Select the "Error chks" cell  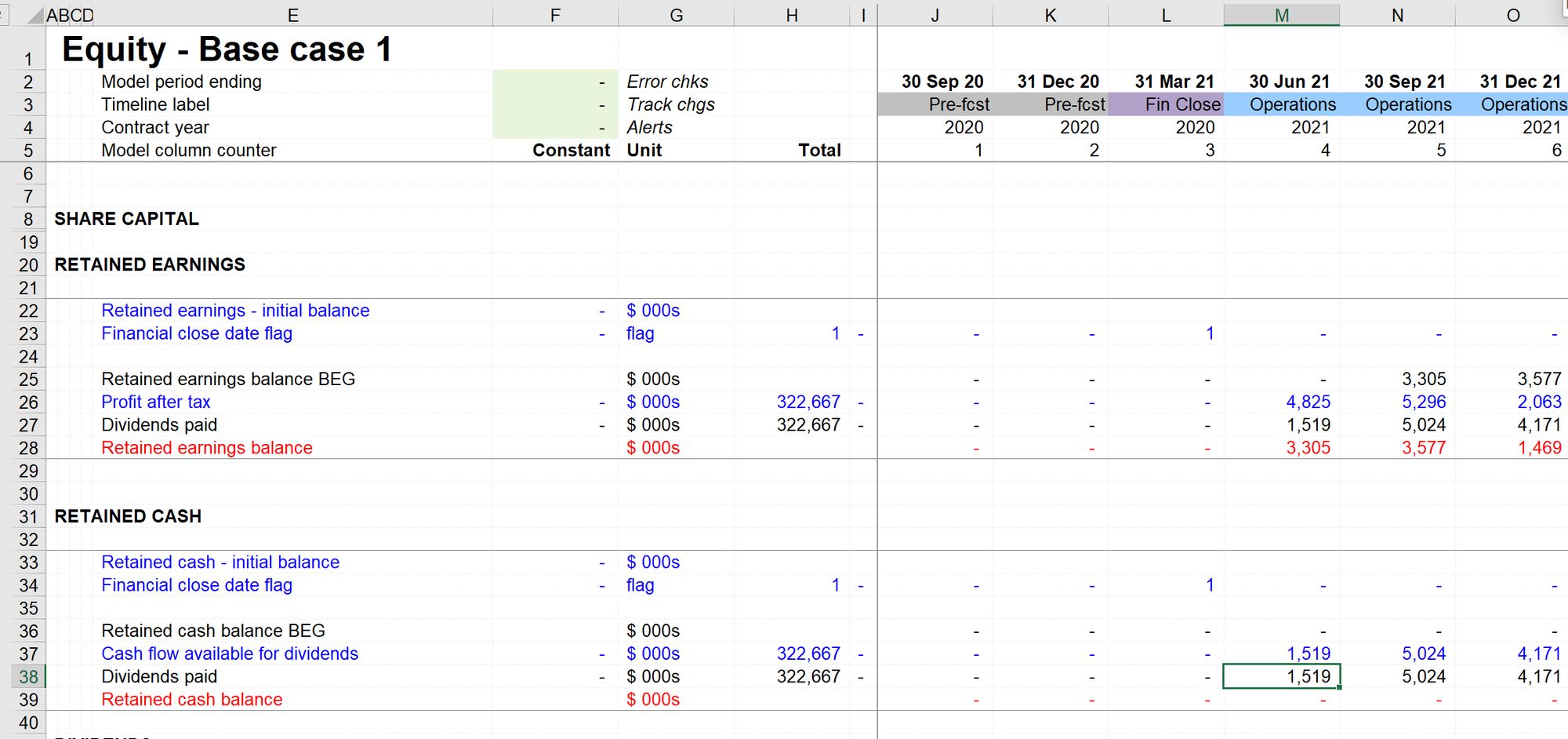pyautogui.click(x=667, y=82)
